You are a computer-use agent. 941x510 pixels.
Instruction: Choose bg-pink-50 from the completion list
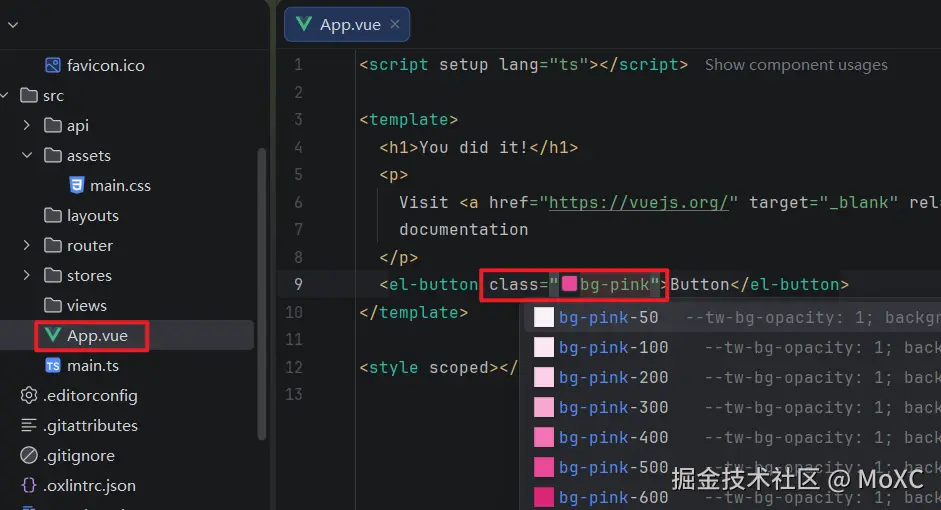tap(732, 317)
